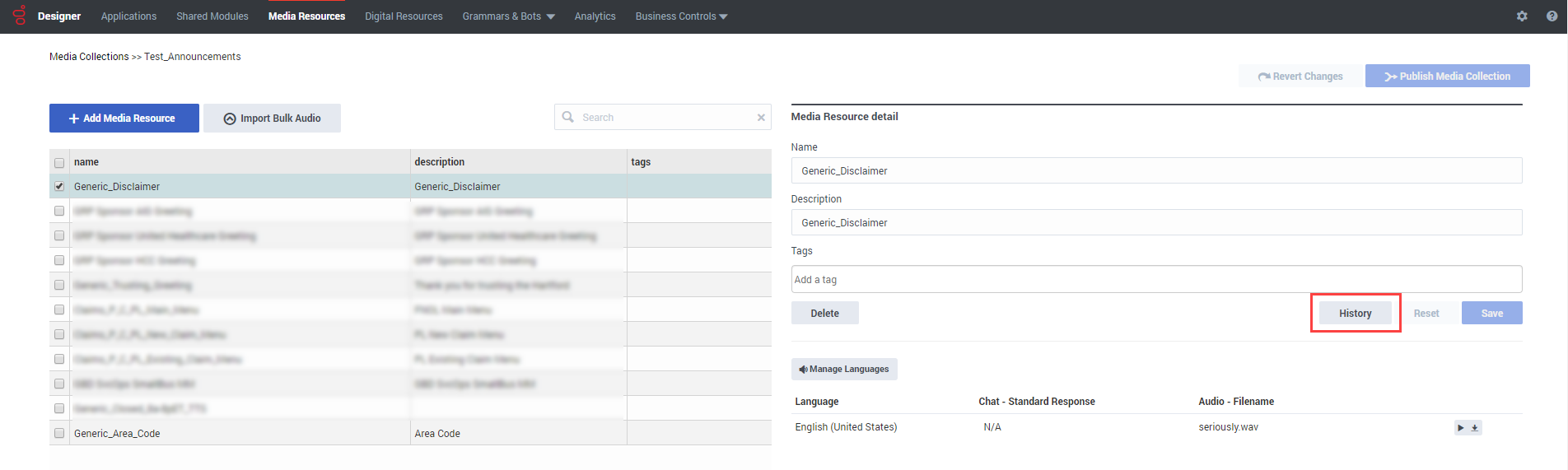
Task: Uncheck the Generic_Disclaimer row checkbox
Action: click(x=59, y=187)
